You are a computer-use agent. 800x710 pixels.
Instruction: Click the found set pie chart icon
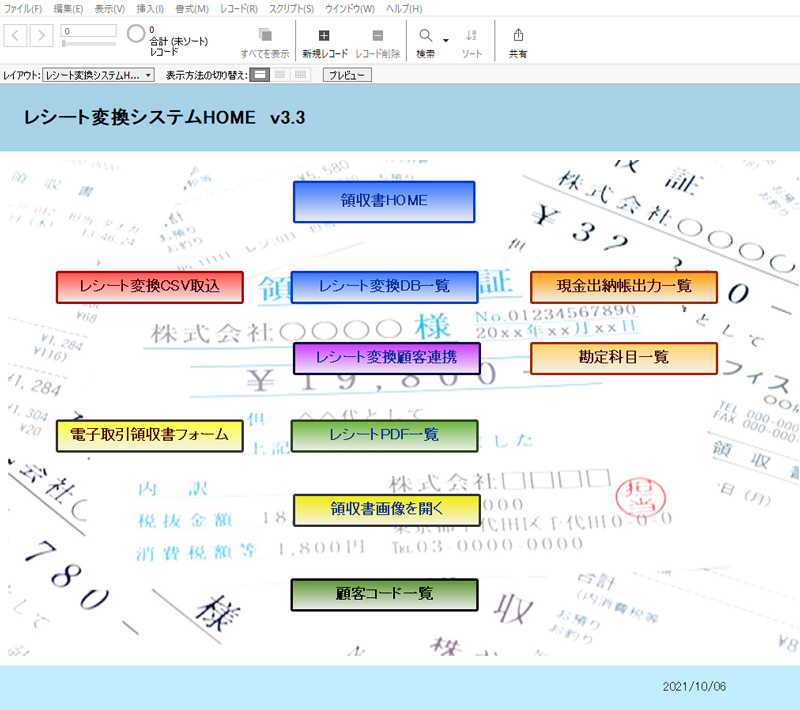[x=136, y=35]
